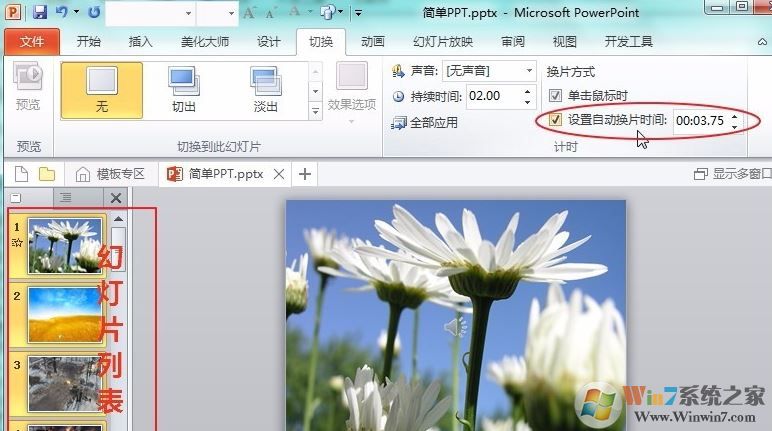The image size is (772, 431).
Task: Click the PowerPoint application icon in title bar
Action: (x=12, y=11)
